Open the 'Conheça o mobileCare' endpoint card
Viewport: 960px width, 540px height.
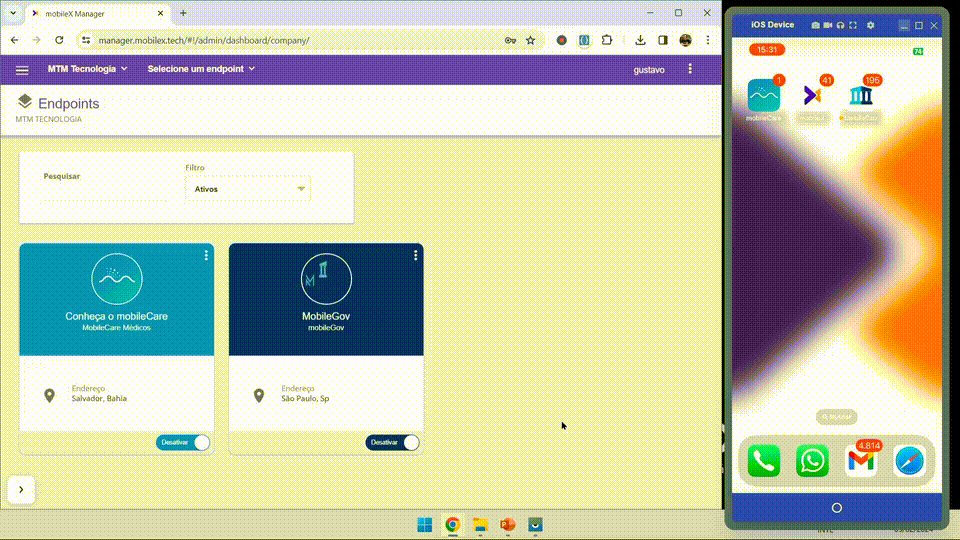coord(116,300)
